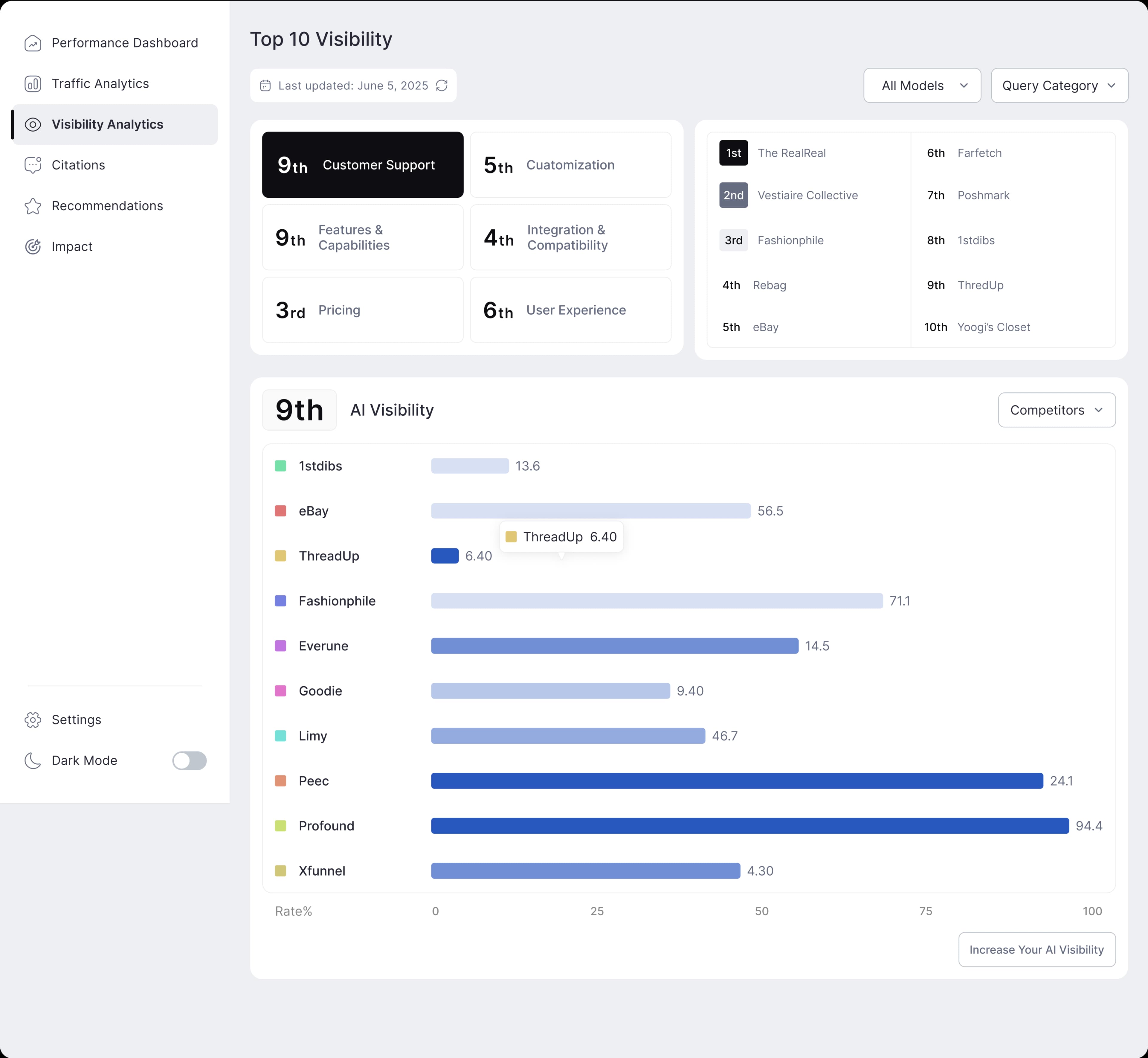Screen dimensions: 1148x1058
Task: Open the Performance Dashboard via its chart icon
Action: [x=33, y=43]
